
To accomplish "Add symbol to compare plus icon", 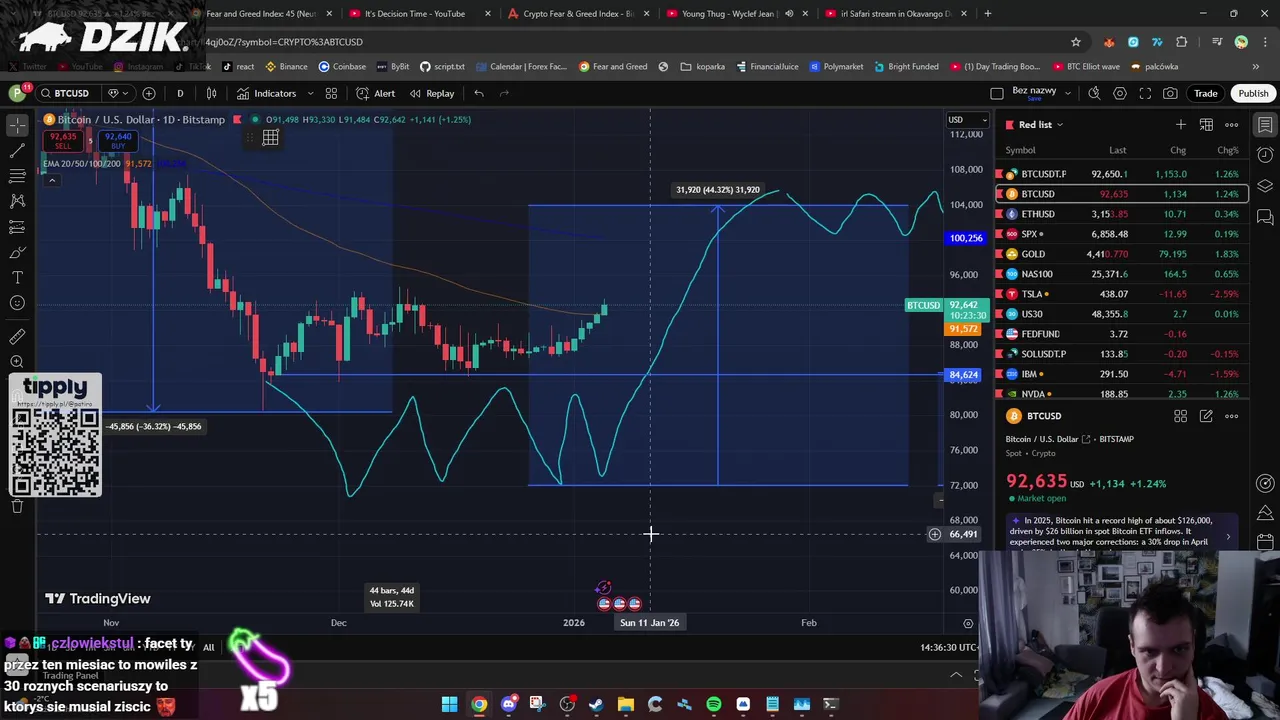I will tap(149, 93).
